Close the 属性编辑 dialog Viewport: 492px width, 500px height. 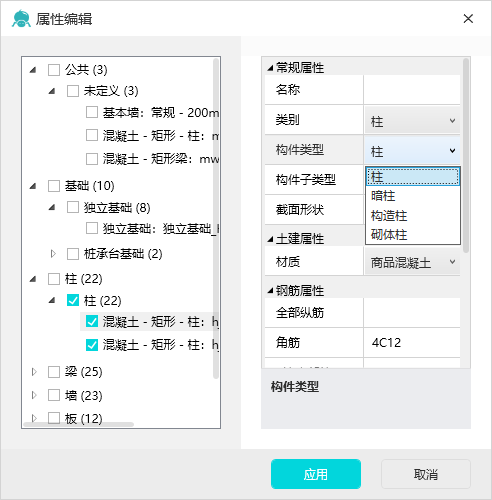(468, 19)
